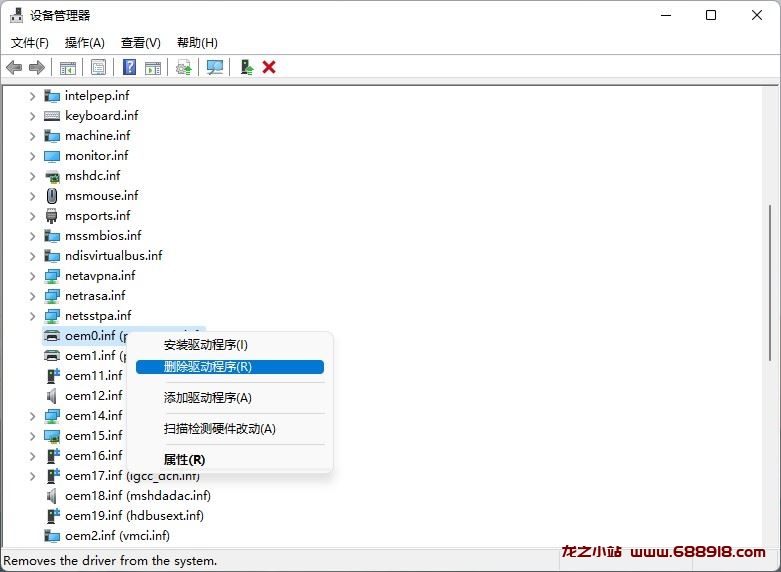Screen dimensions: 781x572
Task: Select 扫描检测硬件改动(A) in context menu
Action: pos(220,429)
